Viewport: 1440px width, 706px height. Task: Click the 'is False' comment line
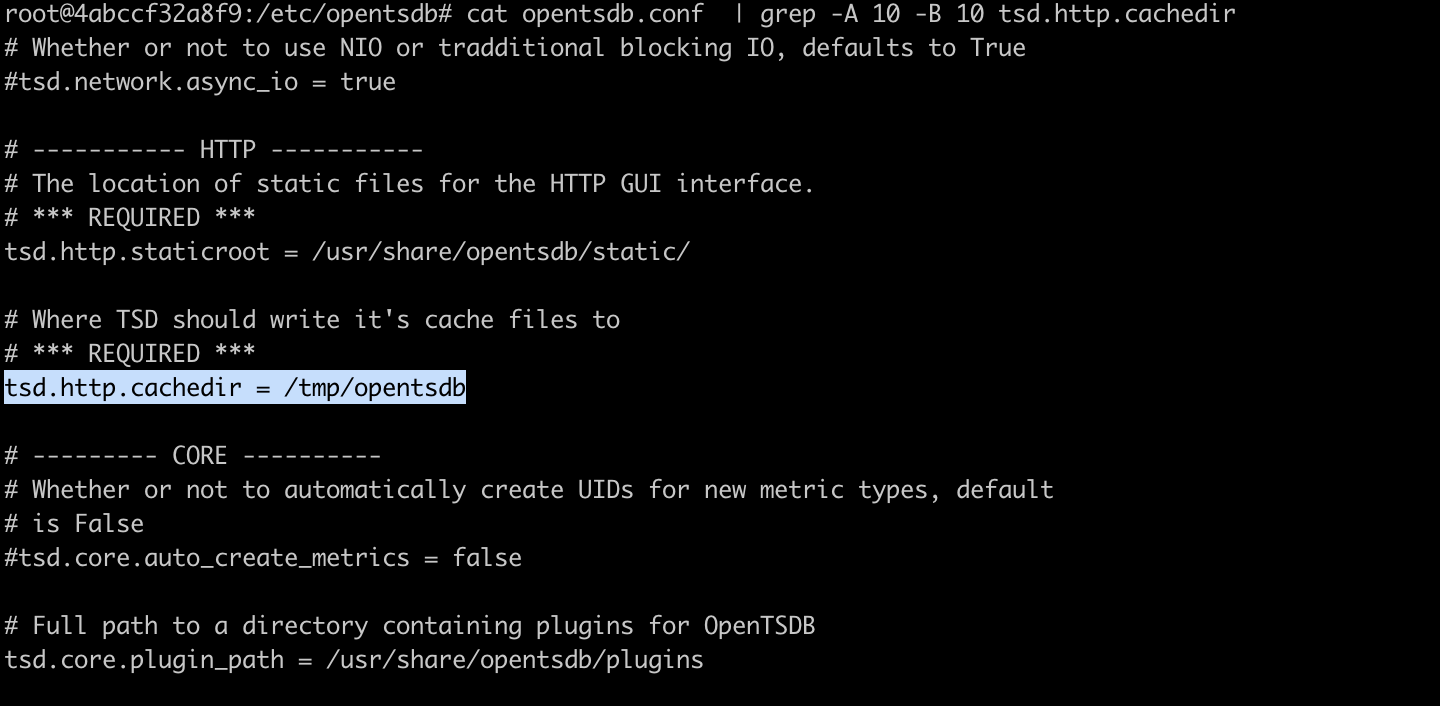pyautogui.click(x=74, y=523)
